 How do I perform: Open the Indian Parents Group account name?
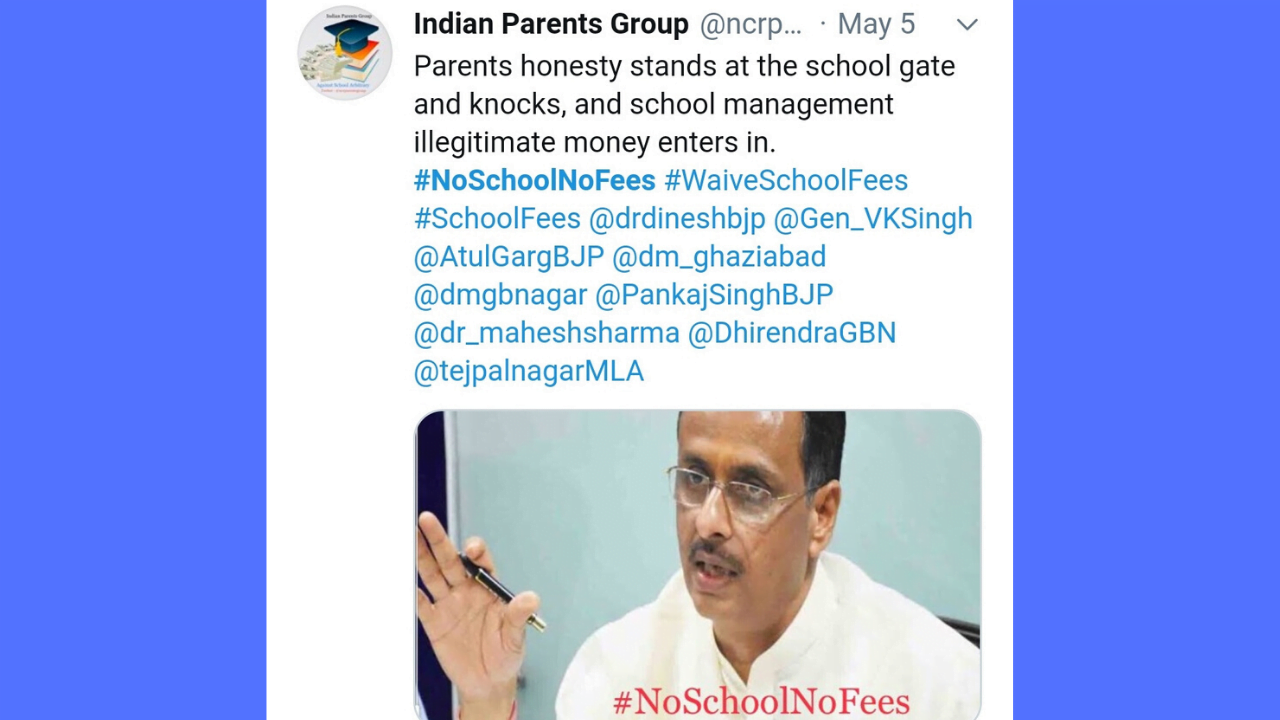(x=551, y=24)
